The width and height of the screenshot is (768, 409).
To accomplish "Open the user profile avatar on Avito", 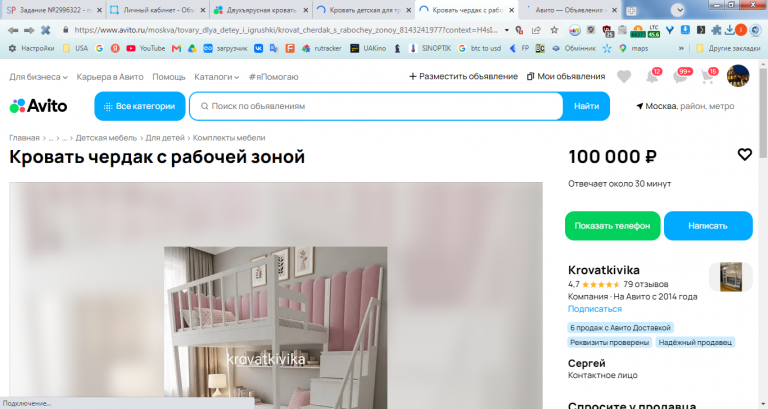I will [738, 76].
